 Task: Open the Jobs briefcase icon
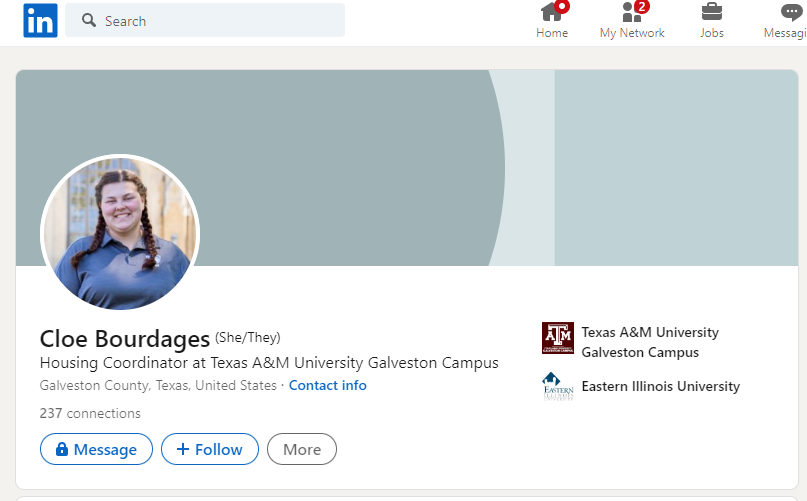coord(712,12)
